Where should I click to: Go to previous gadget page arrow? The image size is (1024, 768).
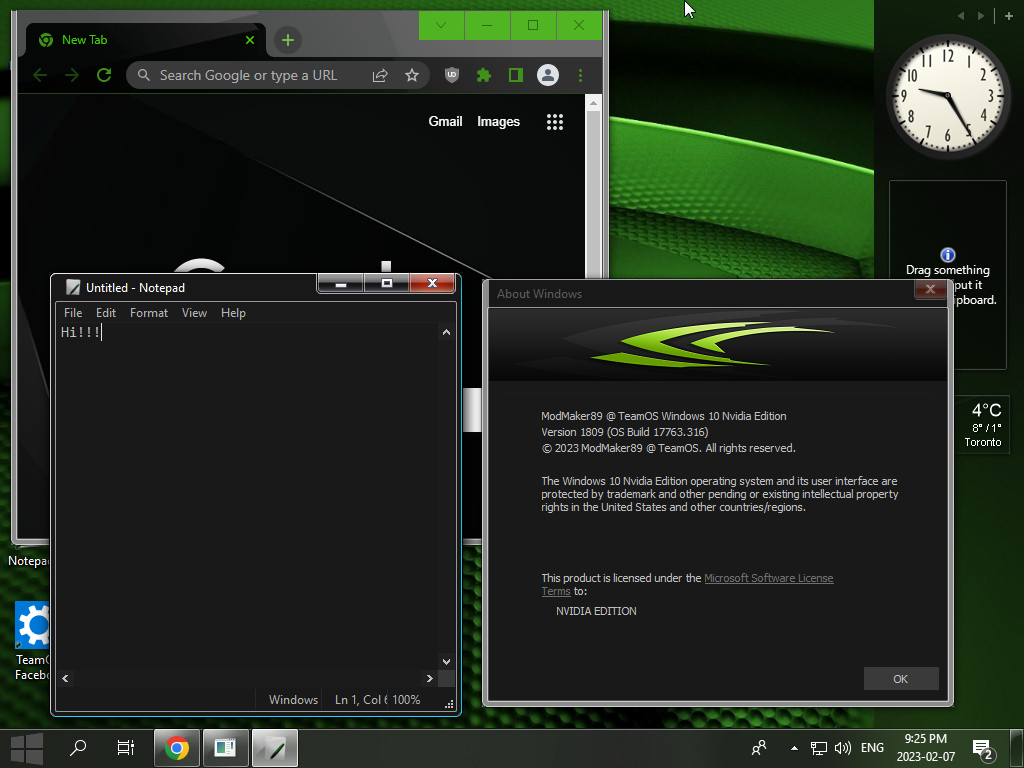tap(960, 16)
